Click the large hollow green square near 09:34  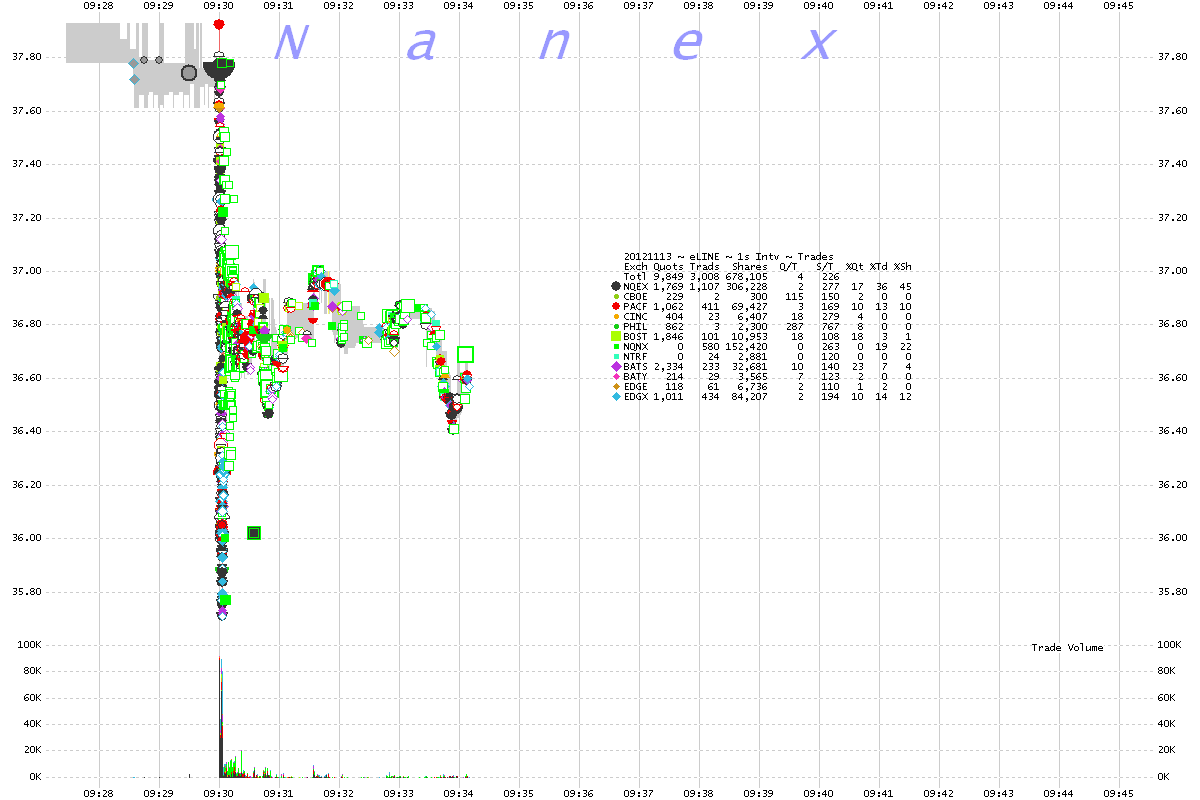pos(465,353)
